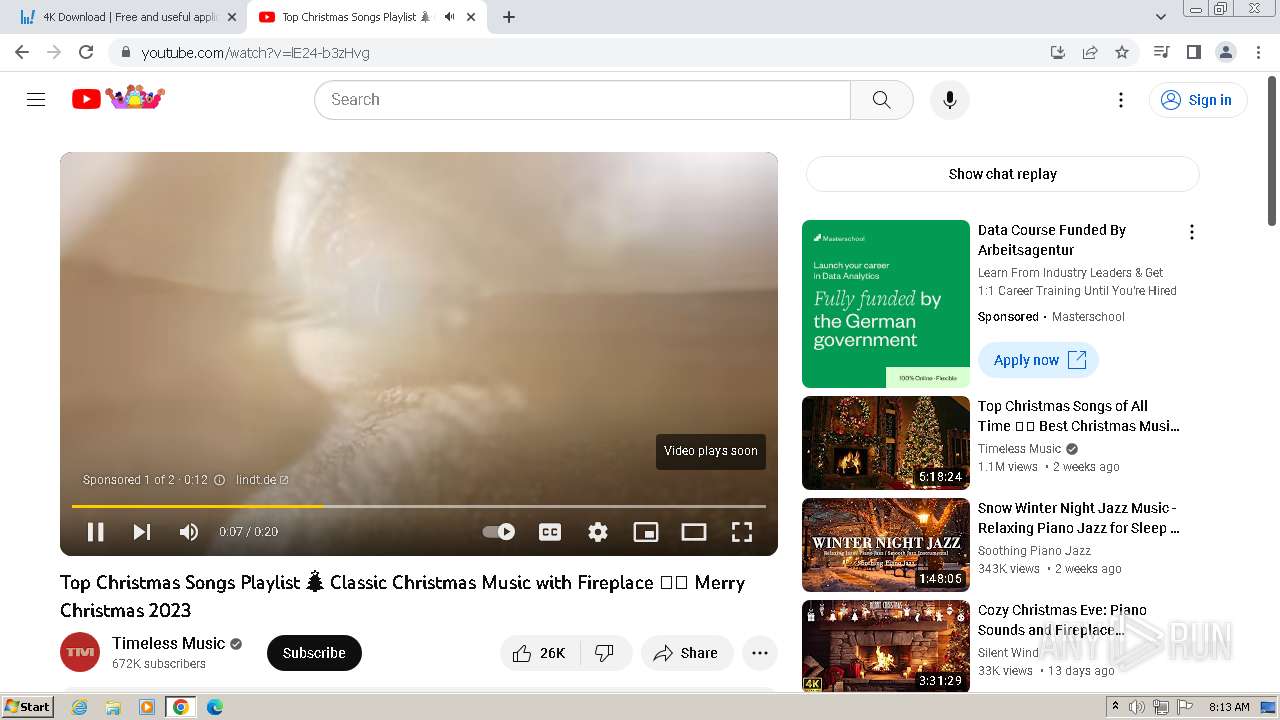
Task: Open media controls in Chrome toolbar
Action: pos(1161,52)
